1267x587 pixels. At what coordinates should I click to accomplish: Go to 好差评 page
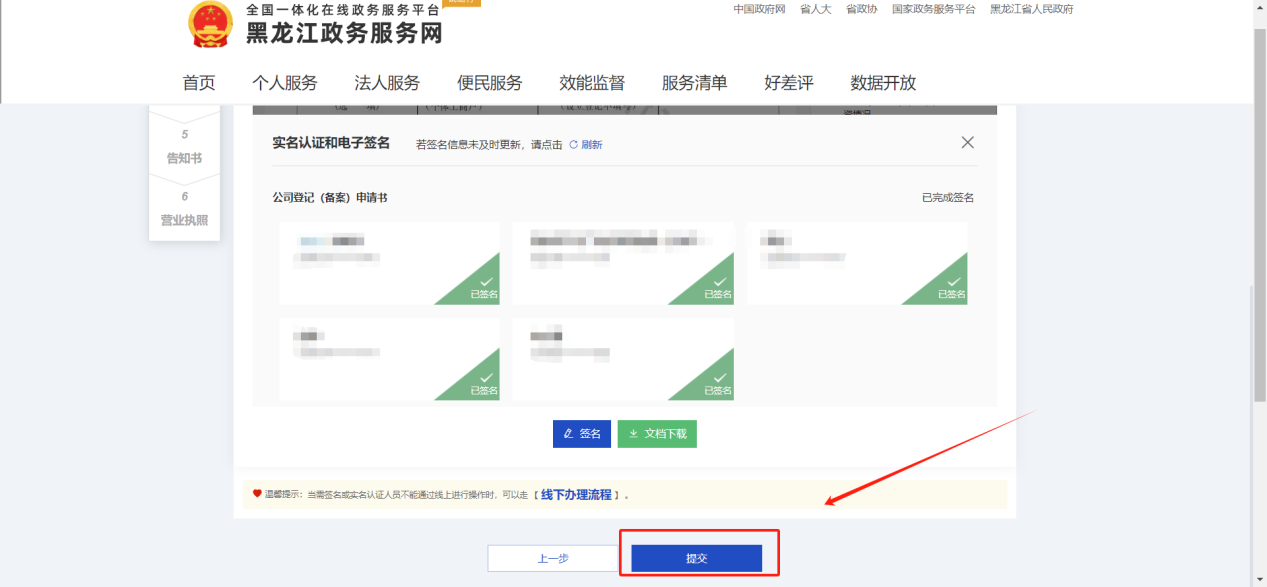click(x=789, y=83)
